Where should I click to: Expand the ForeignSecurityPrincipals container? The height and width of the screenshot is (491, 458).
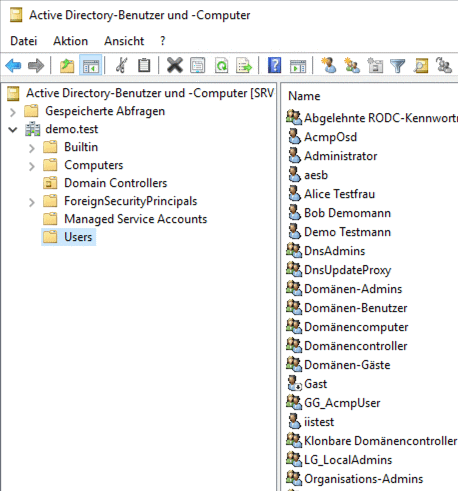point(32,202)
